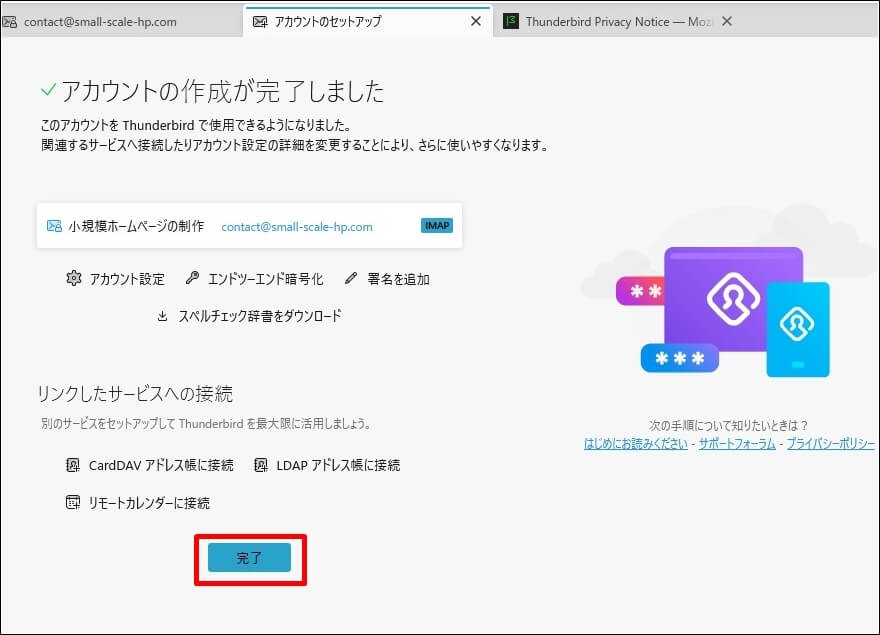Click the 小規模ホームページの制作 account name
The height and width of the screenshot is (635, 880).
tap(136, 226)
